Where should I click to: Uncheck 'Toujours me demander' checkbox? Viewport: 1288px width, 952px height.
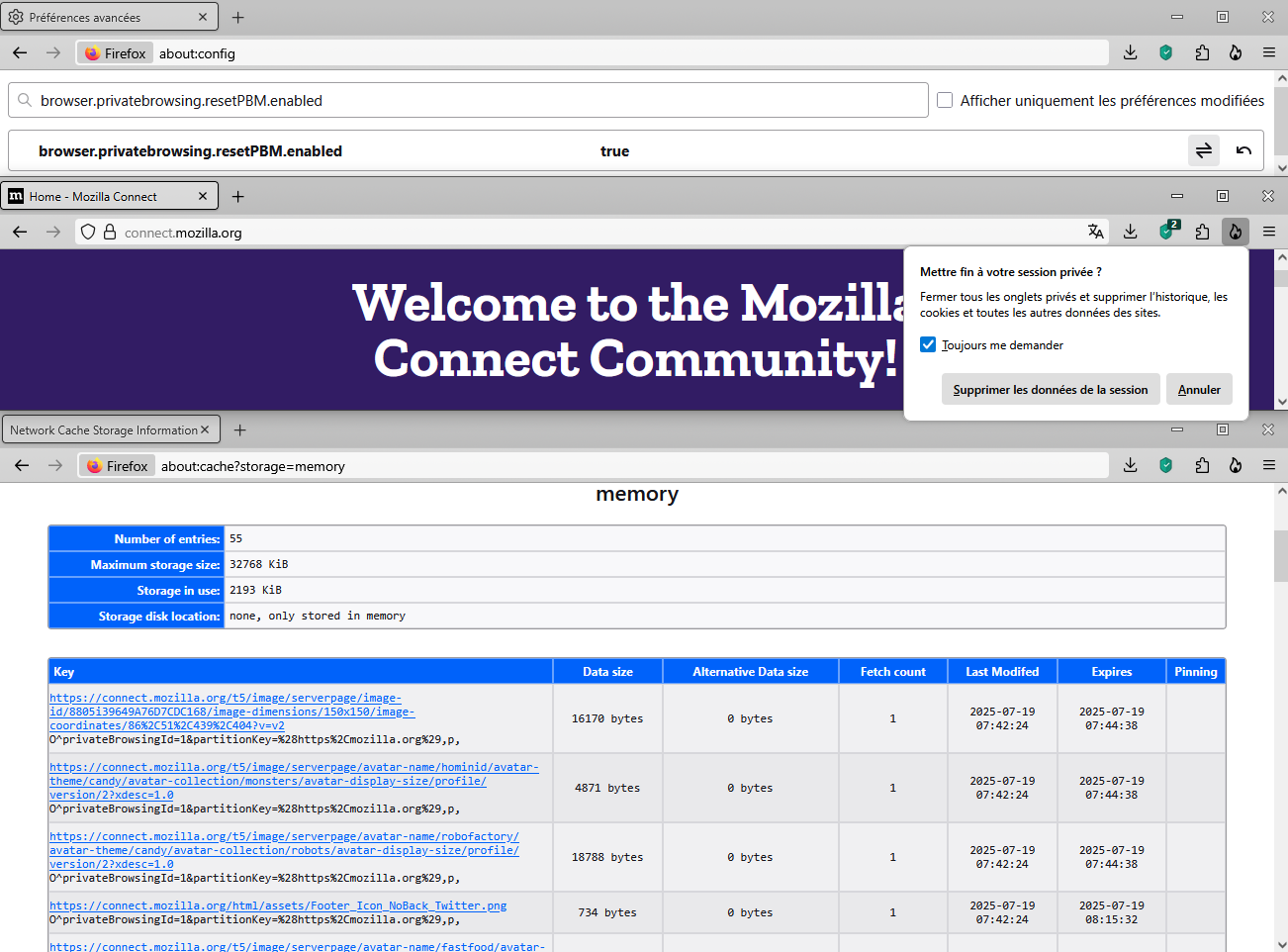point(928,344)
